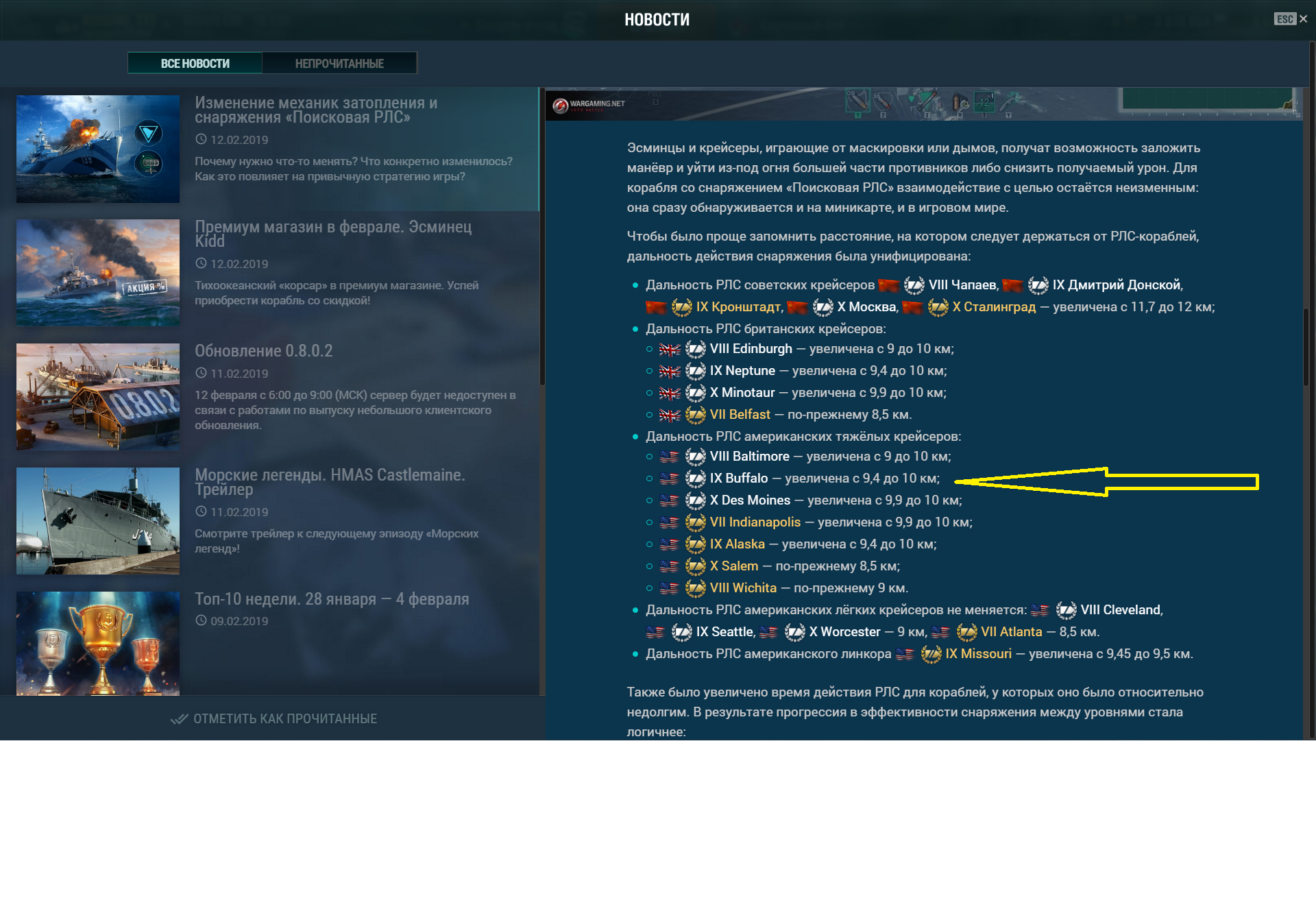This screenshot has width=1316, height=920.
Task: Click the premium icon beside VIII Wichita
Action: pos(695,588)
